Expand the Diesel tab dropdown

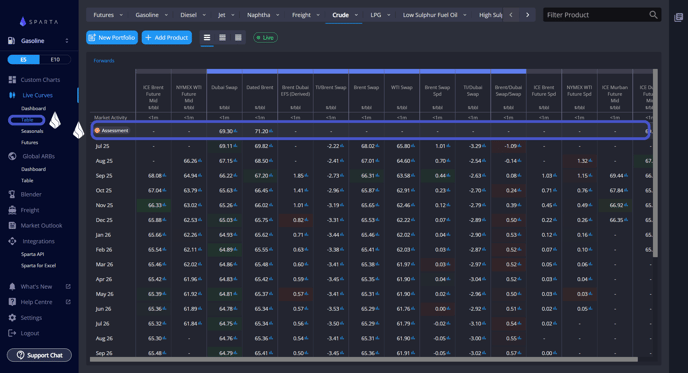204,15
